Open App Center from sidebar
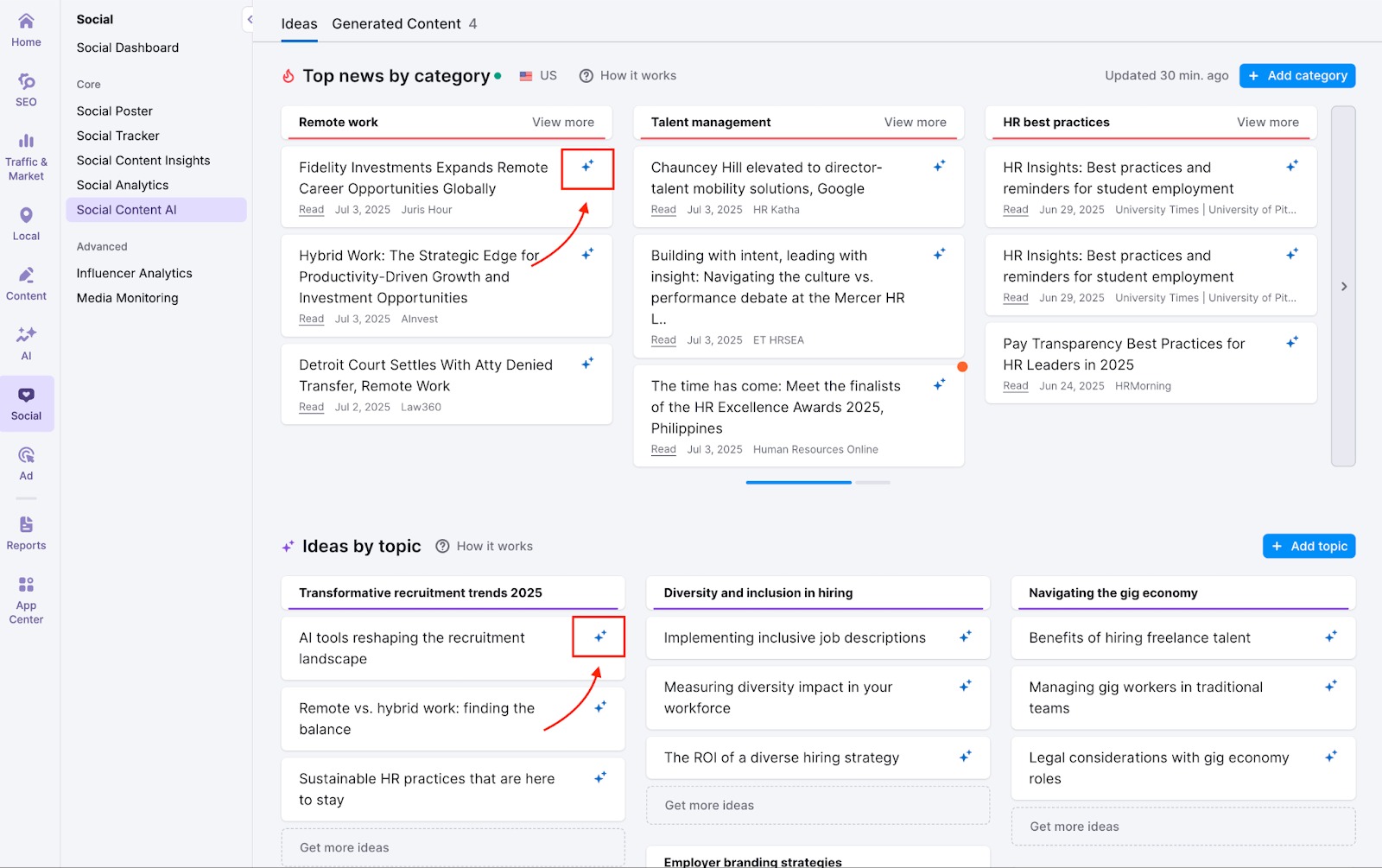The height and width of the screenshot is (868, 1382). pos(26,599)
